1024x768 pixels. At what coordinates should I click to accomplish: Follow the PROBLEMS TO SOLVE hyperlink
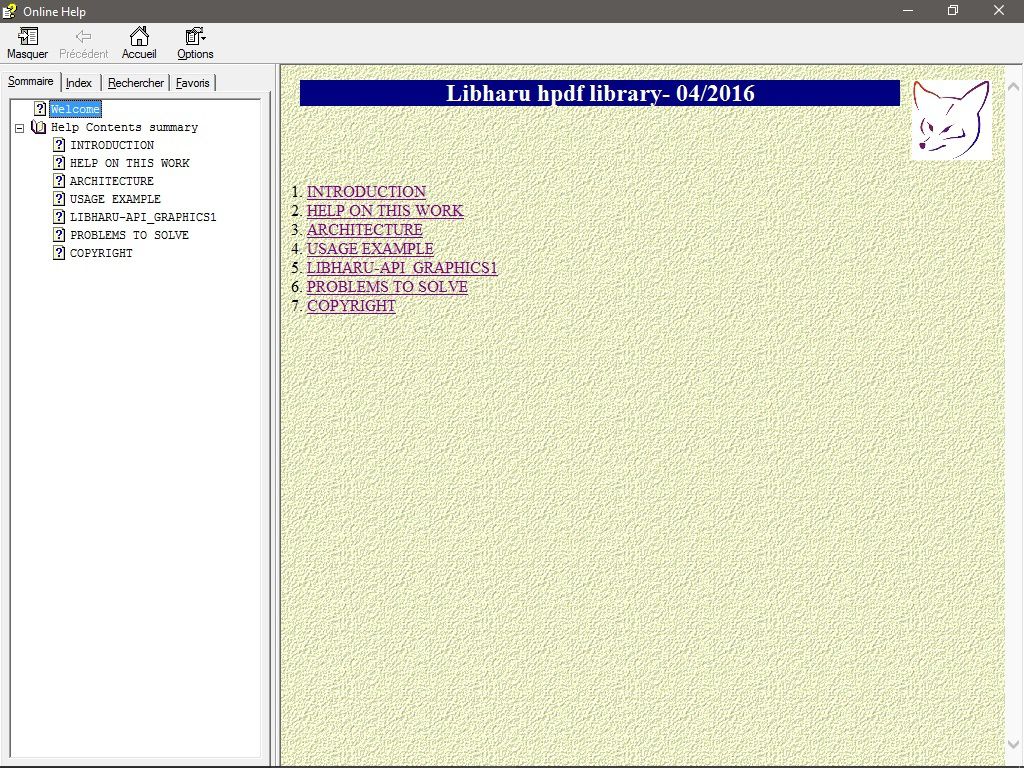387,287
